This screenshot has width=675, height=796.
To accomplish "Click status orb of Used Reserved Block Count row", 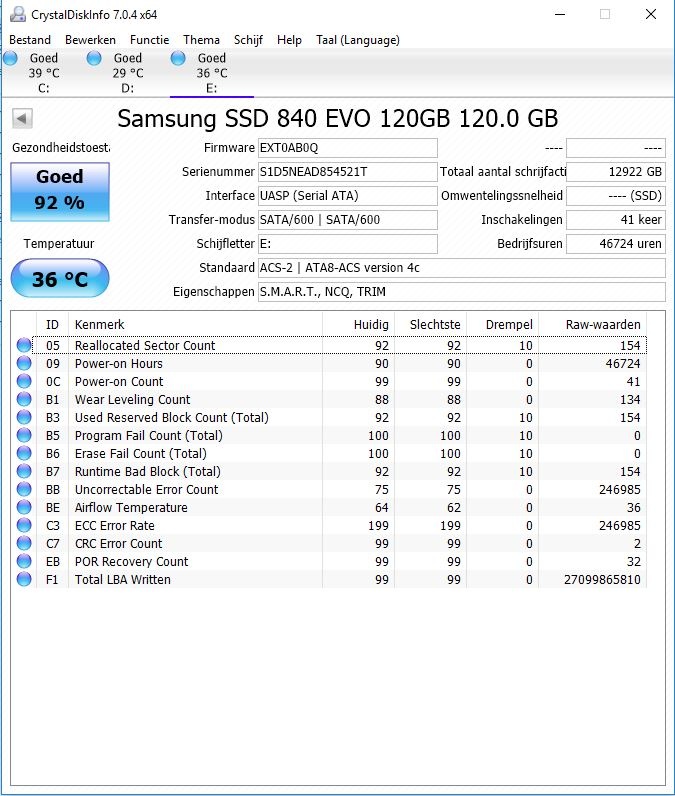I will (24, 417).
